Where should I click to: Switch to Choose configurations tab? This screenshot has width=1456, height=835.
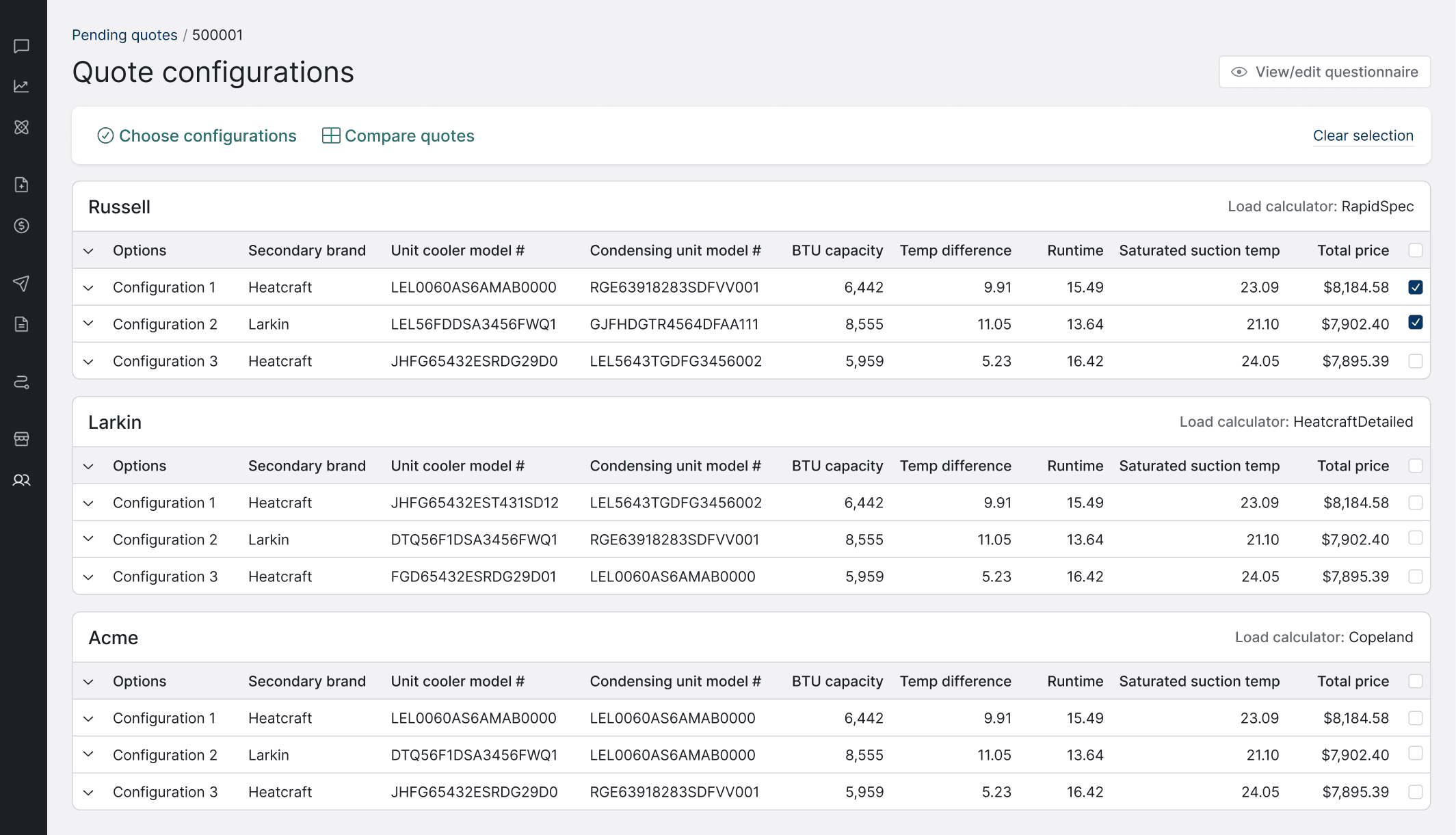point(197,136)
